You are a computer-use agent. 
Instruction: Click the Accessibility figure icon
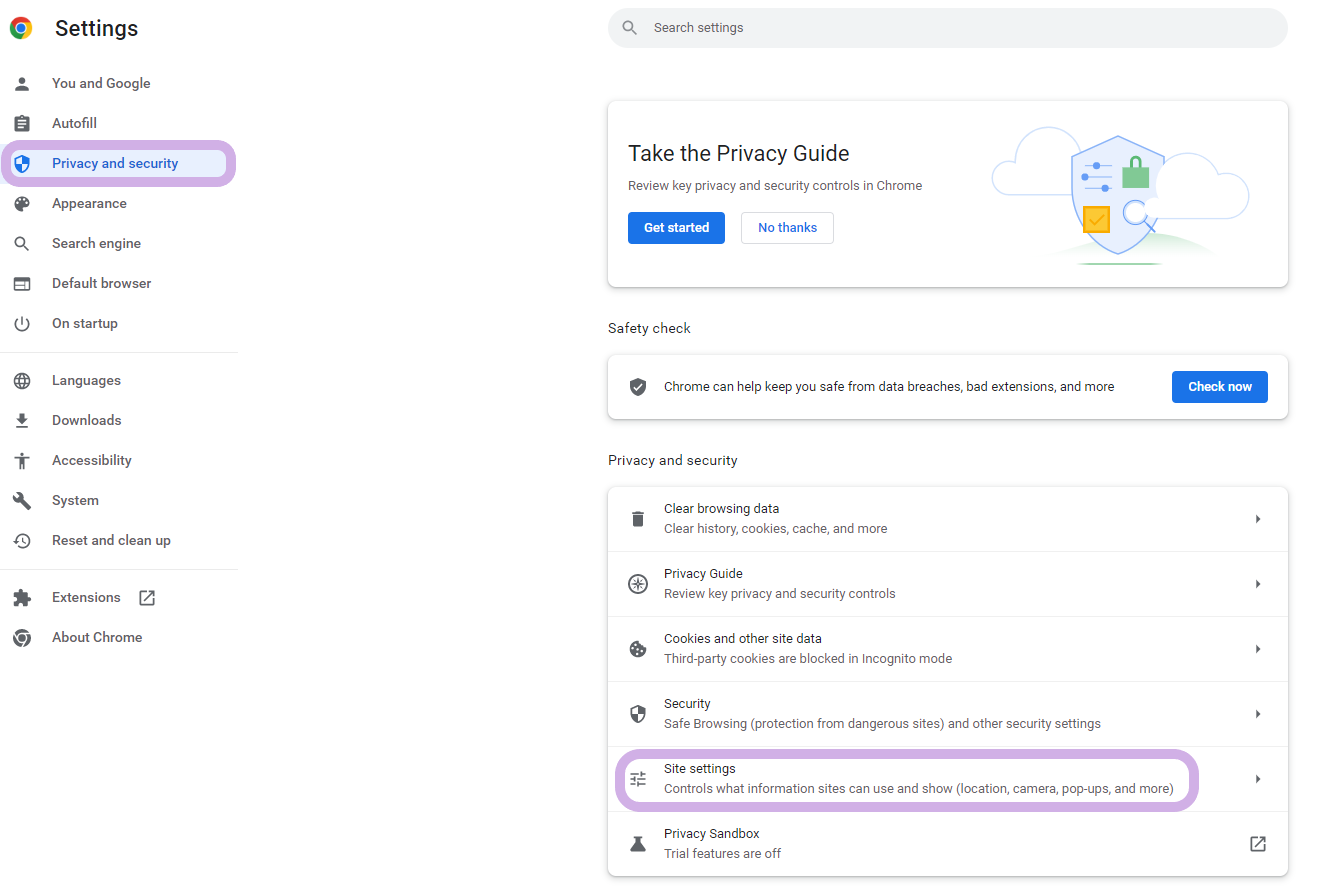[22, 461]
